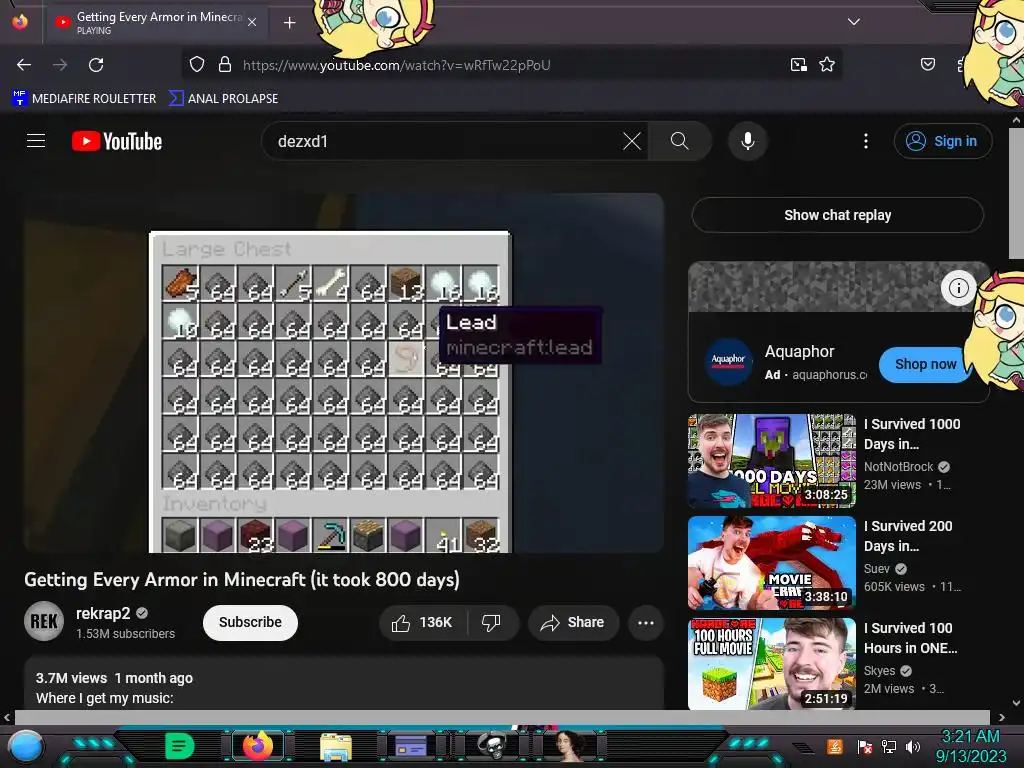Click the Skyes channel name
Screen dimensions: 1024x768
(x=879, y=670)
